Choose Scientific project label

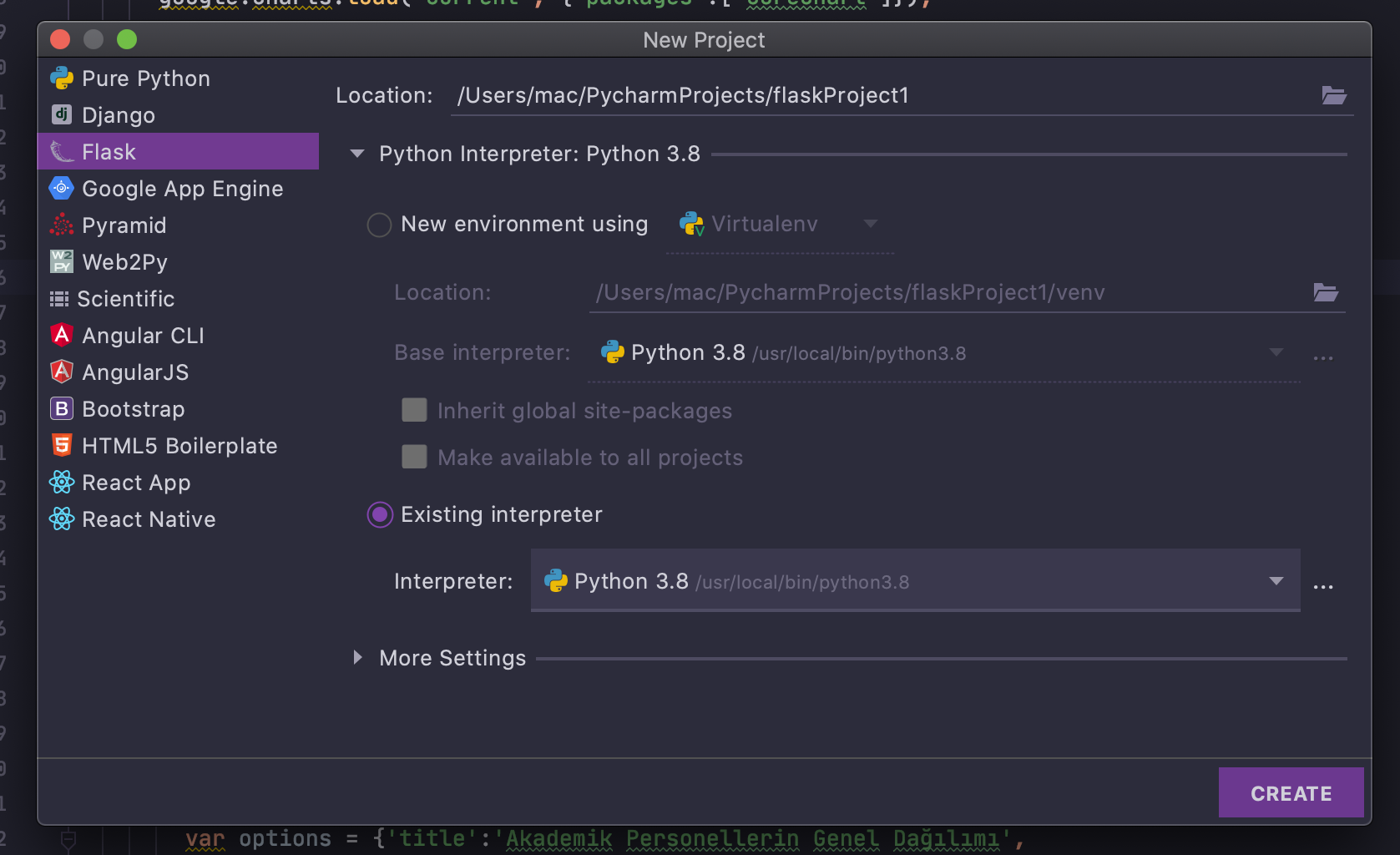click(x=126, y=299)
